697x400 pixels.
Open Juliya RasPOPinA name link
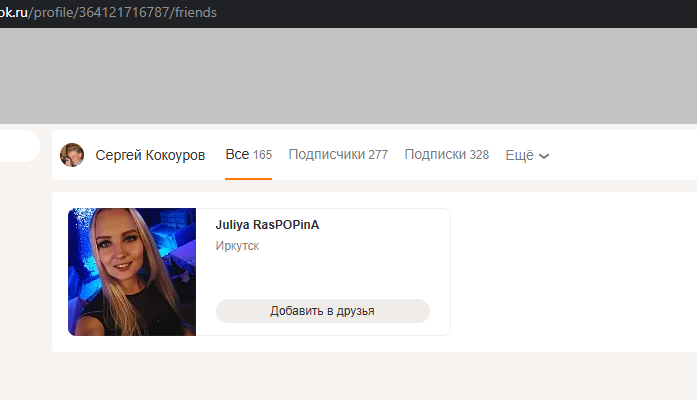[267, 225]
